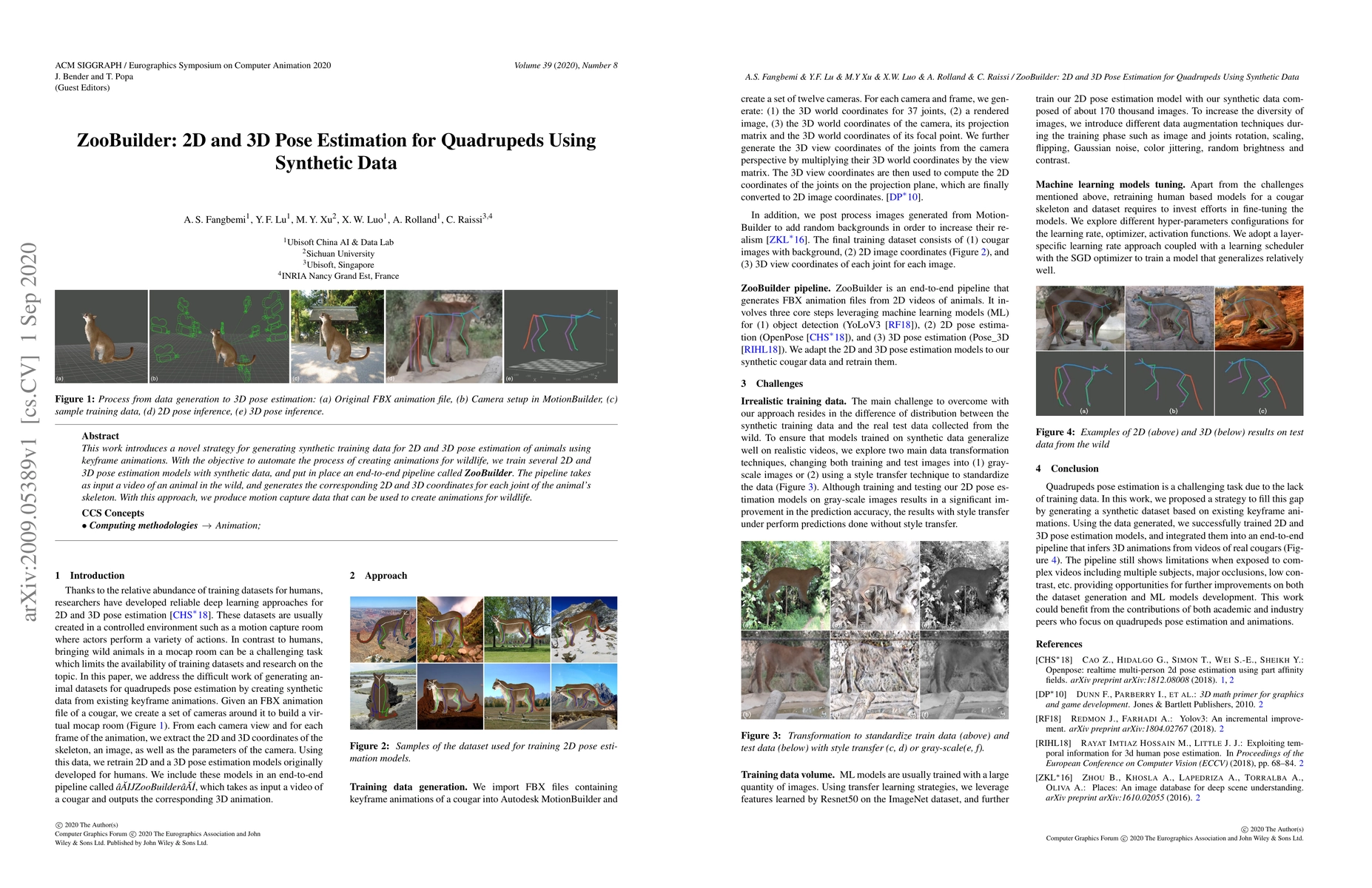Viewport: 1372px width, 888px height.
Task: Open the [CHS*18] citation after OpenPose
Action: (x=827, y=337)
